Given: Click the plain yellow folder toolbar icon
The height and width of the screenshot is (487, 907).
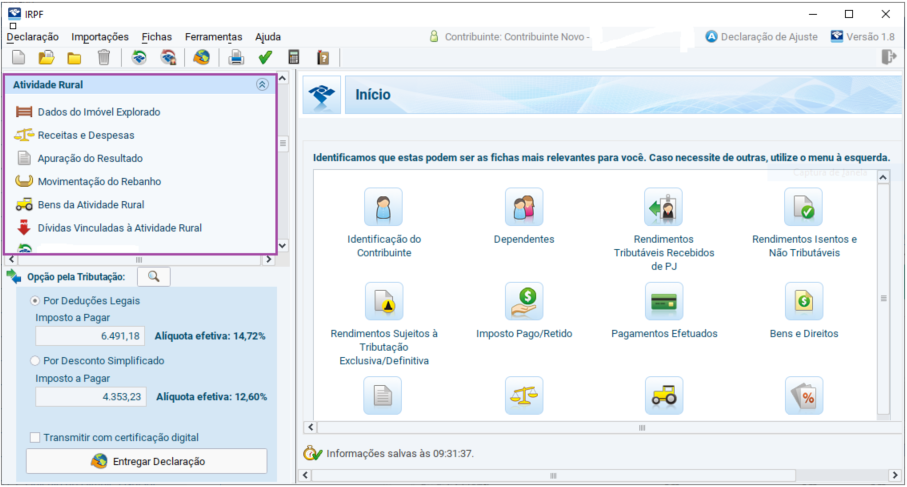Looking at the screenshot, I should point(74,58).
